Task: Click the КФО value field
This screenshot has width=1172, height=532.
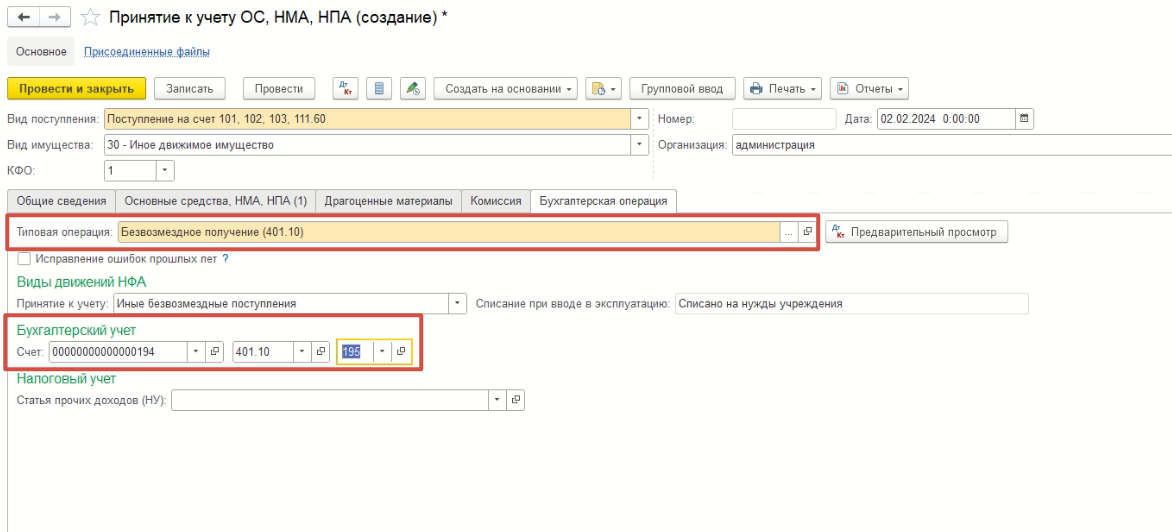Action: pyautogui.click(x=130, y=170)
